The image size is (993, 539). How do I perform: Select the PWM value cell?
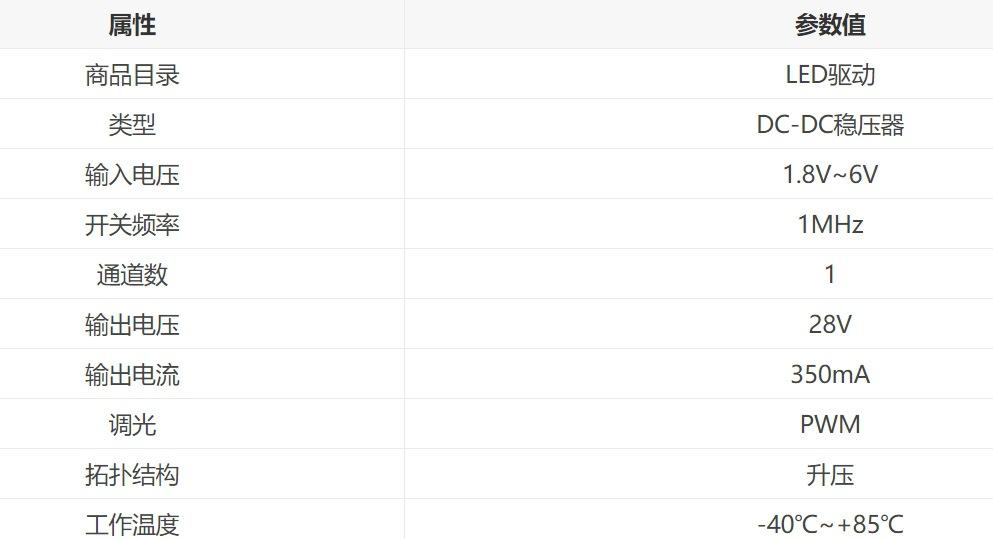click(x=829, y=425)
